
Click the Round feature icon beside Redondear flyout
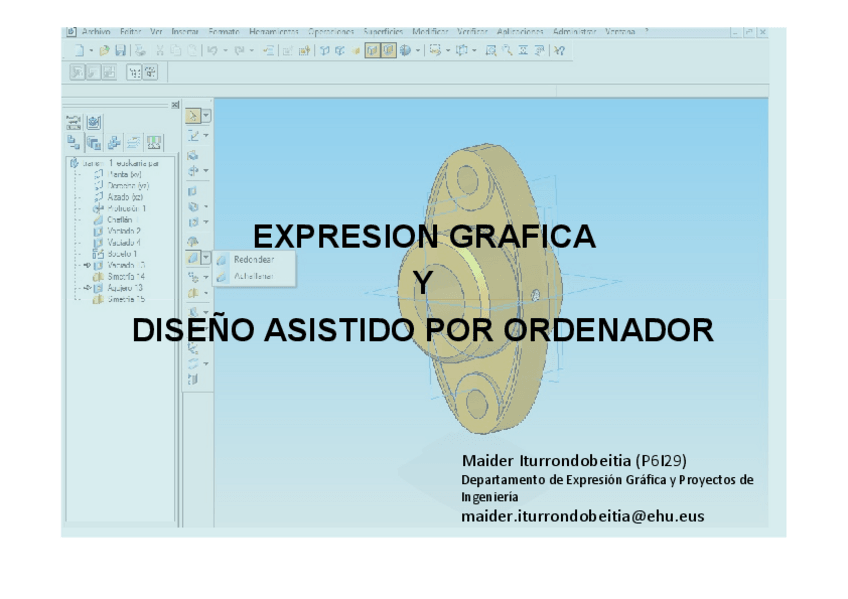point(193,258)
